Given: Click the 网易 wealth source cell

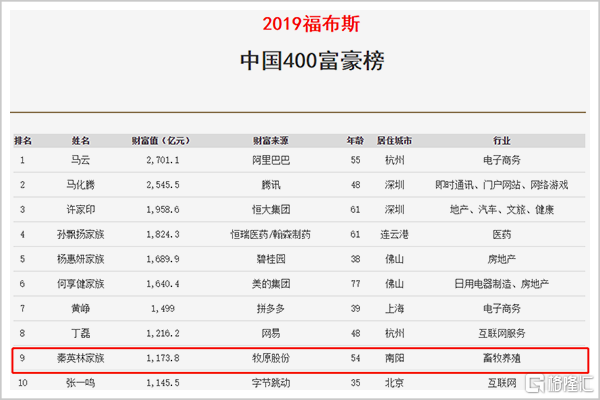Looking at the screenshot, I should [x=271, y=333].
